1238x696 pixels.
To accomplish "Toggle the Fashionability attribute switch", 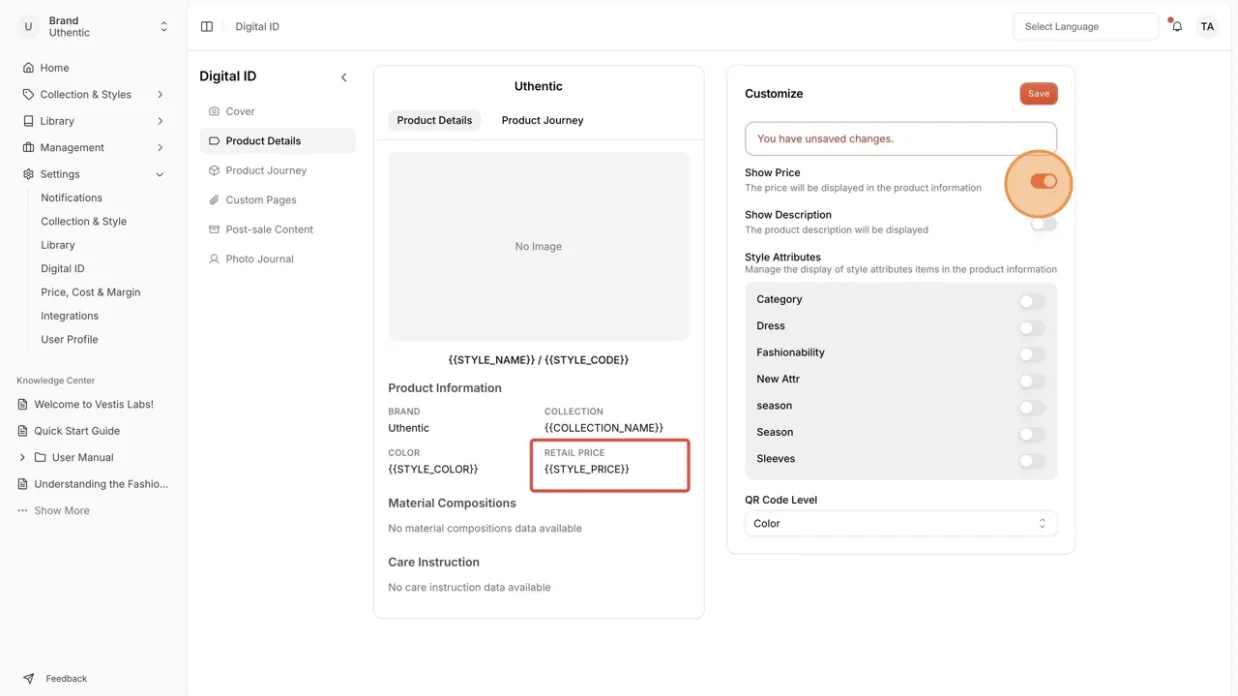I will pyautogui.click(x=1032, y=354).
